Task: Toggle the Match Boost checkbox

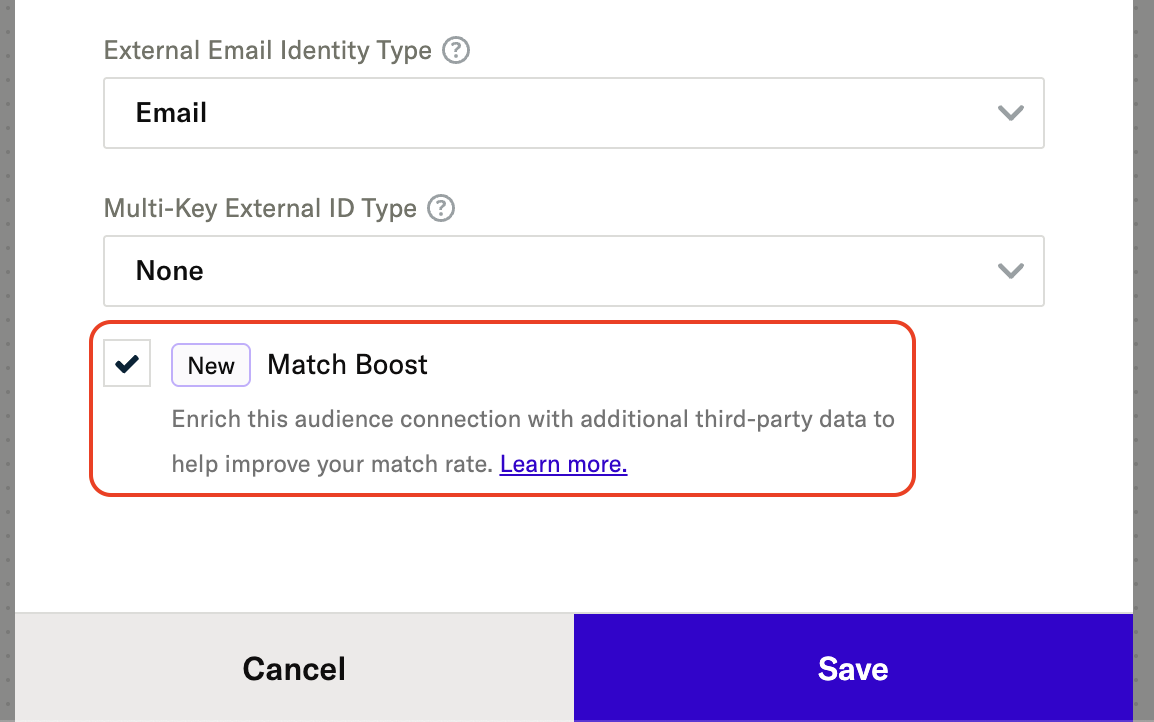Action: (x=127, y=364)
